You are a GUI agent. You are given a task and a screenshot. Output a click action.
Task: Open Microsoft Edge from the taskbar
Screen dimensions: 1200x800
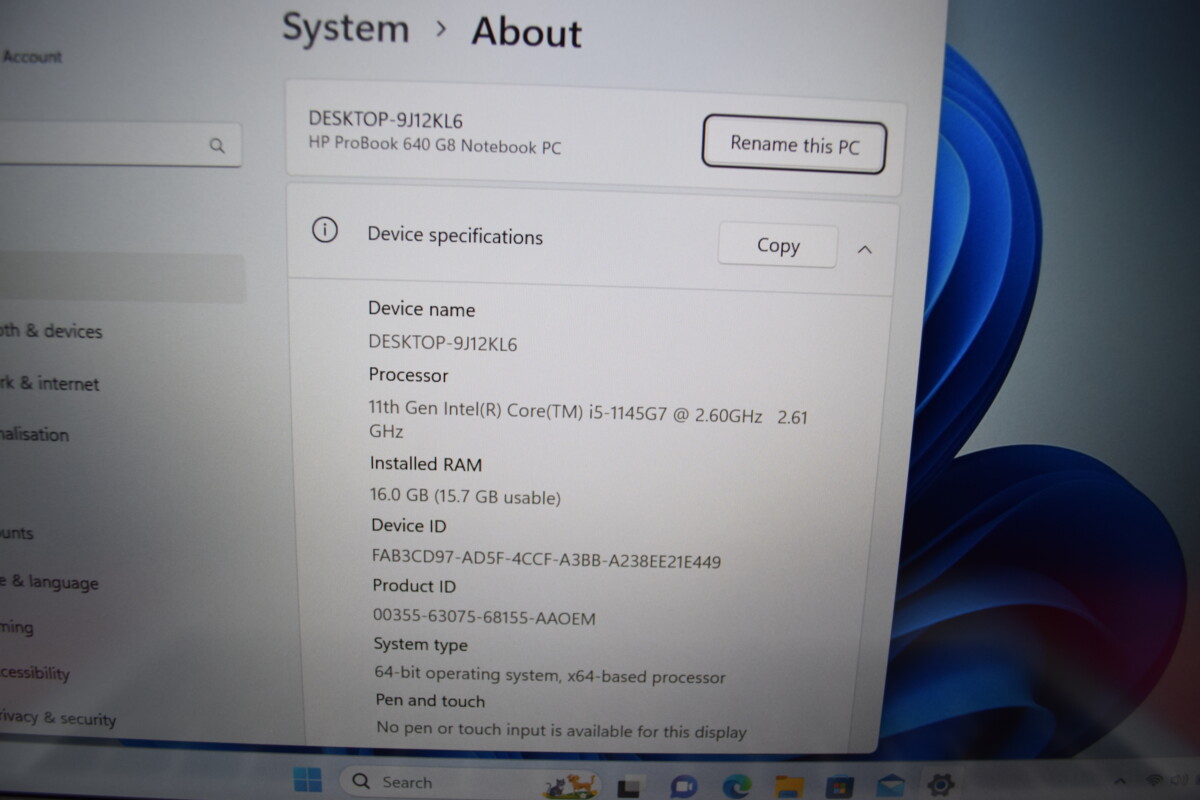click(737, 786)
